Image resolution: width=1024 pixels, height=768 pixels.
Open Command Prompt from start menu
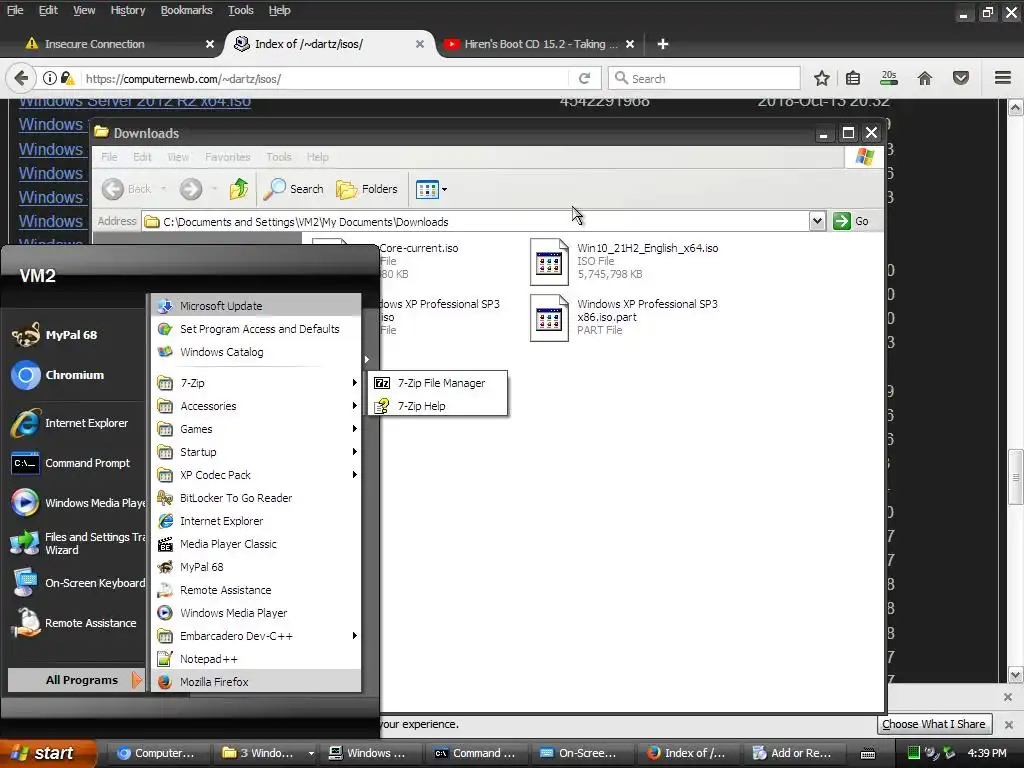[x=72, y=463]
